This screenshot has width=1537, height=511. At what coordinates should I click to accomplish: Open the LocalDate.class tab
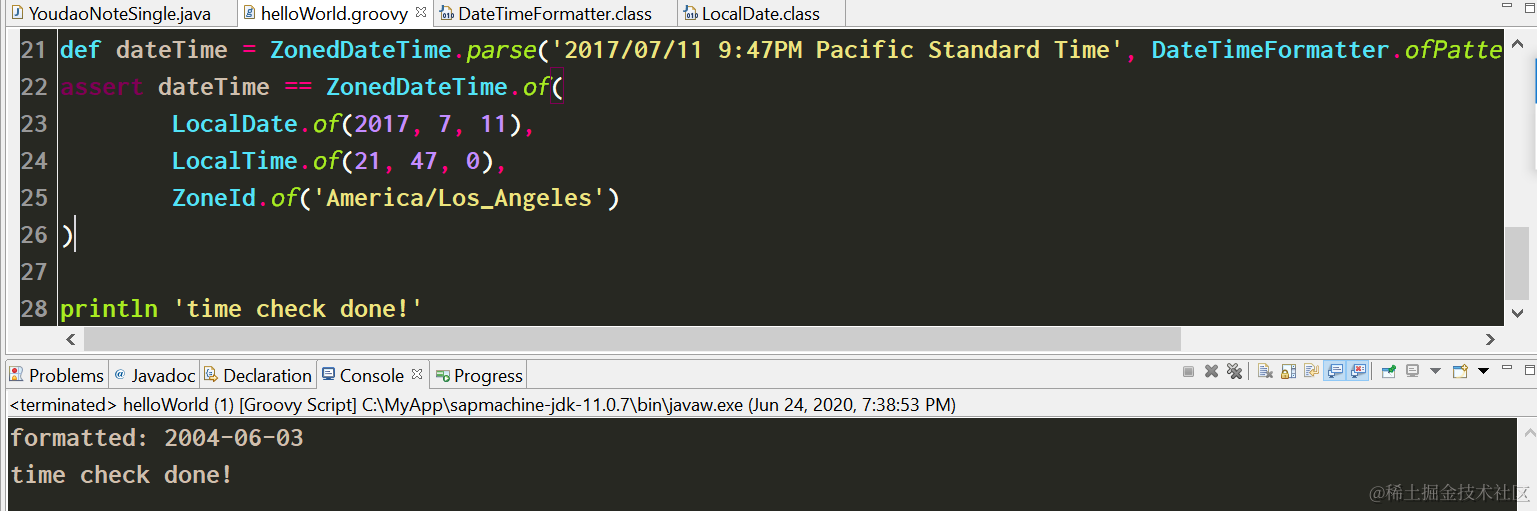[x=761, y=14]
